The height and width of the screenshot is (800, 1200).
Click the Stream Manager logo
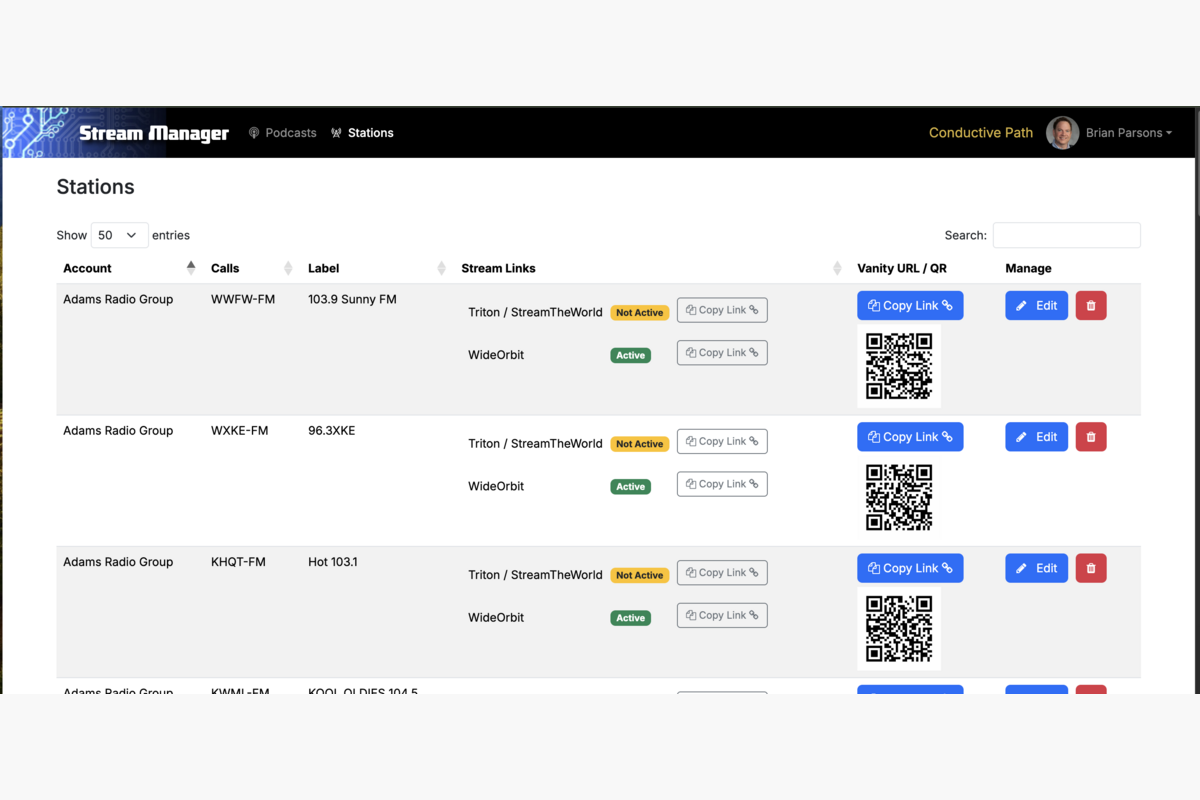tap(153, 133)
